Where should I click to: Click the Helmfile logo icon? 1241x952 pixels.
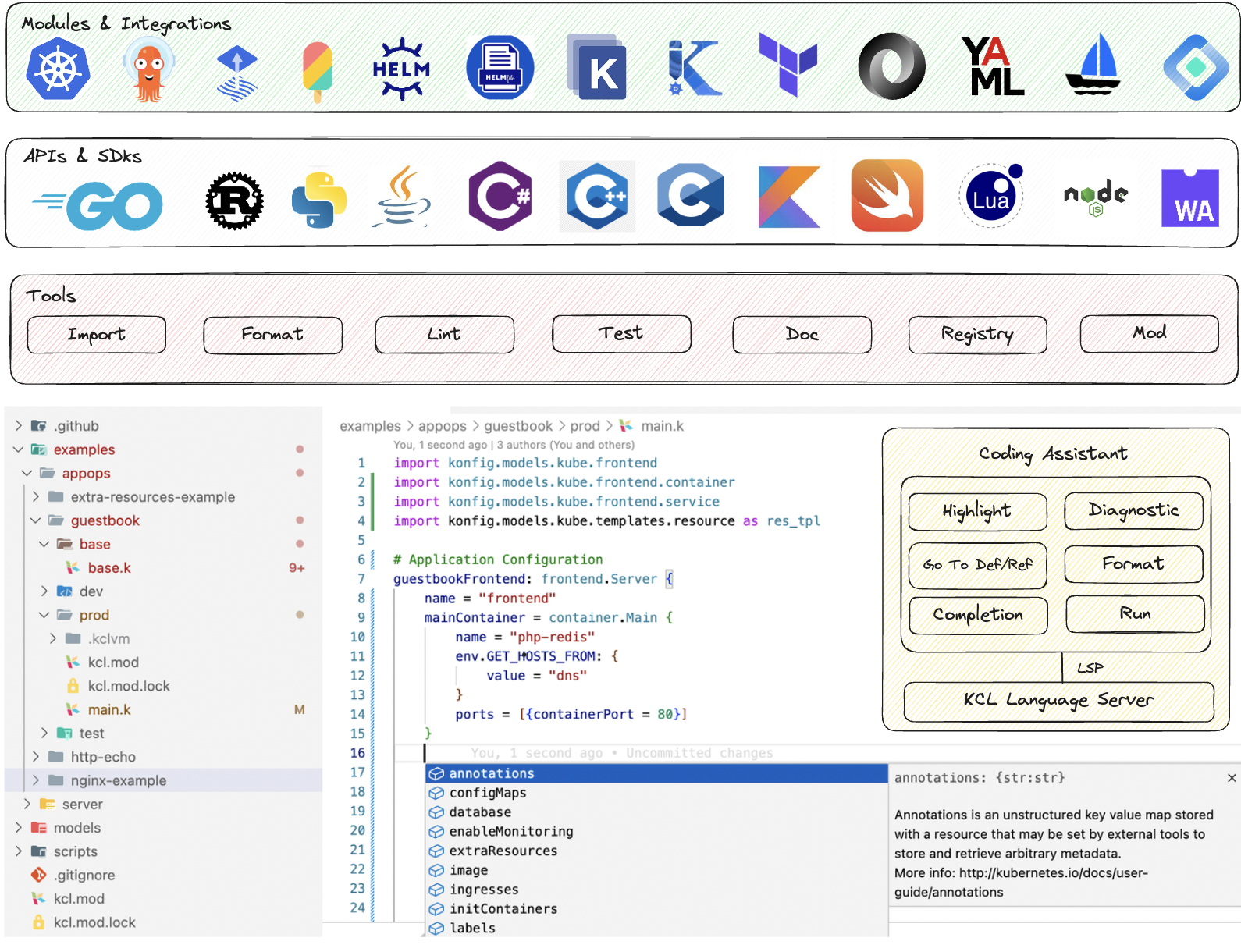(500, 68)
